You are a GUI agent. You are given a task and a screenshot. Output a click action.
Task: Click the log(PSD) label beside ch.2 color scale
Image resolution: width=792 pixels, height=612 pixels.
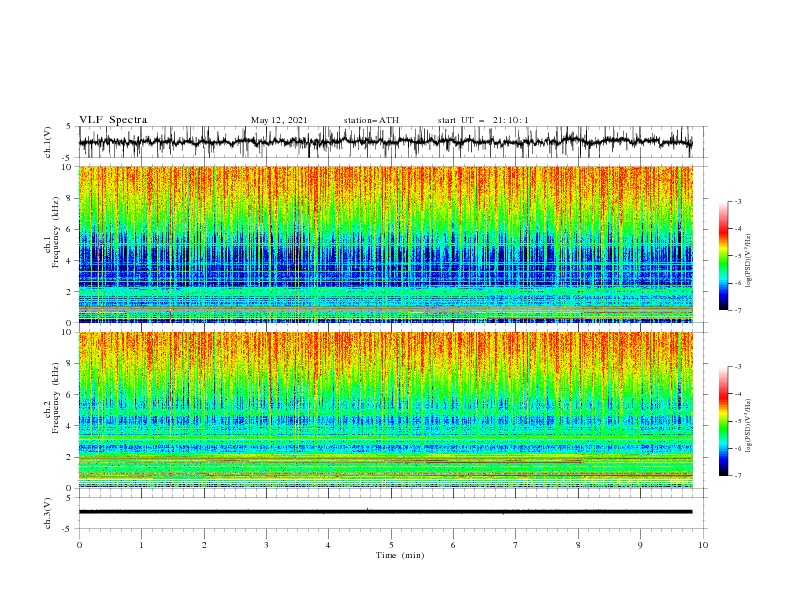point(748,426)
